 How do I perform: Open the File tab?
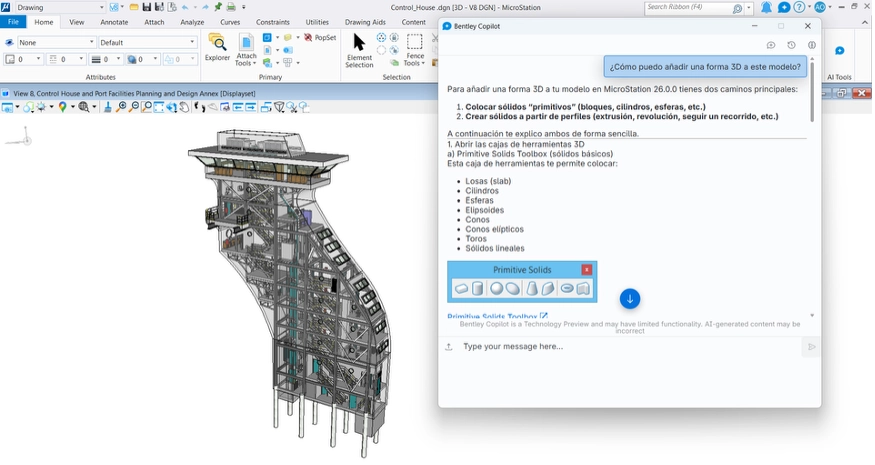[13, 22]
